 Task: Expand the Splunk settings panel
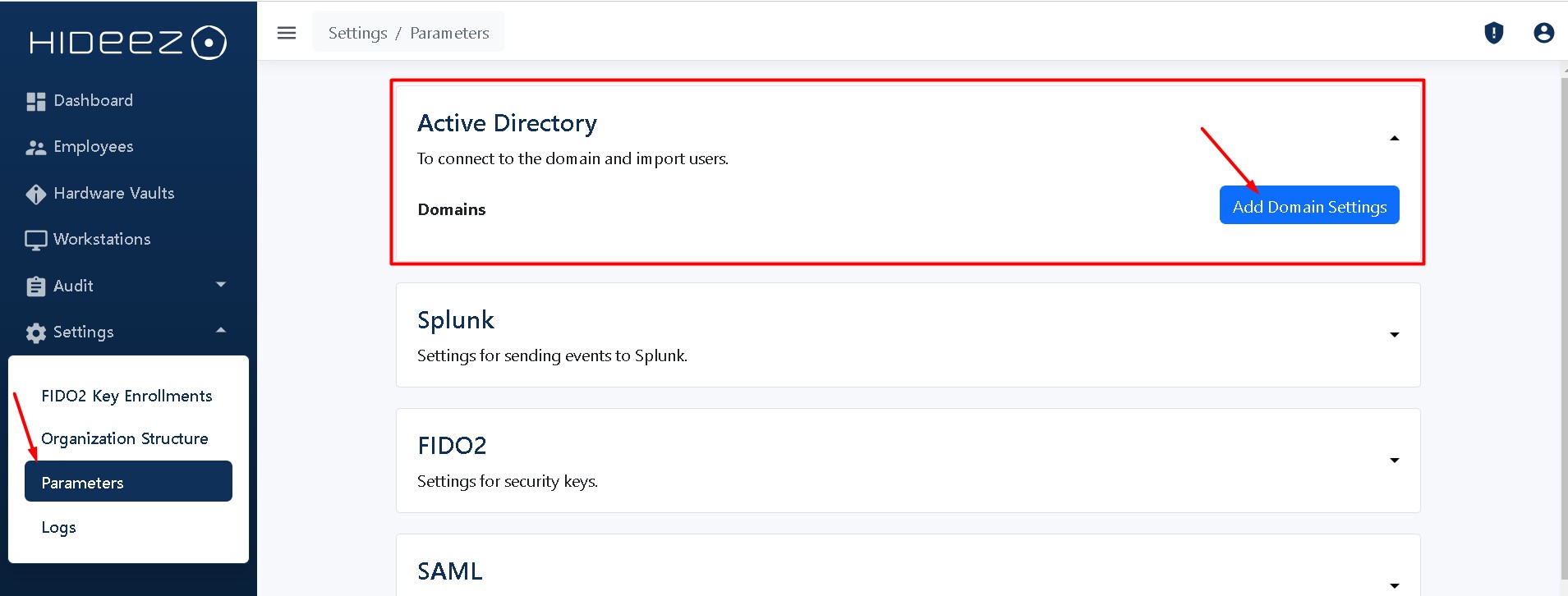[x=1394, y=335]
